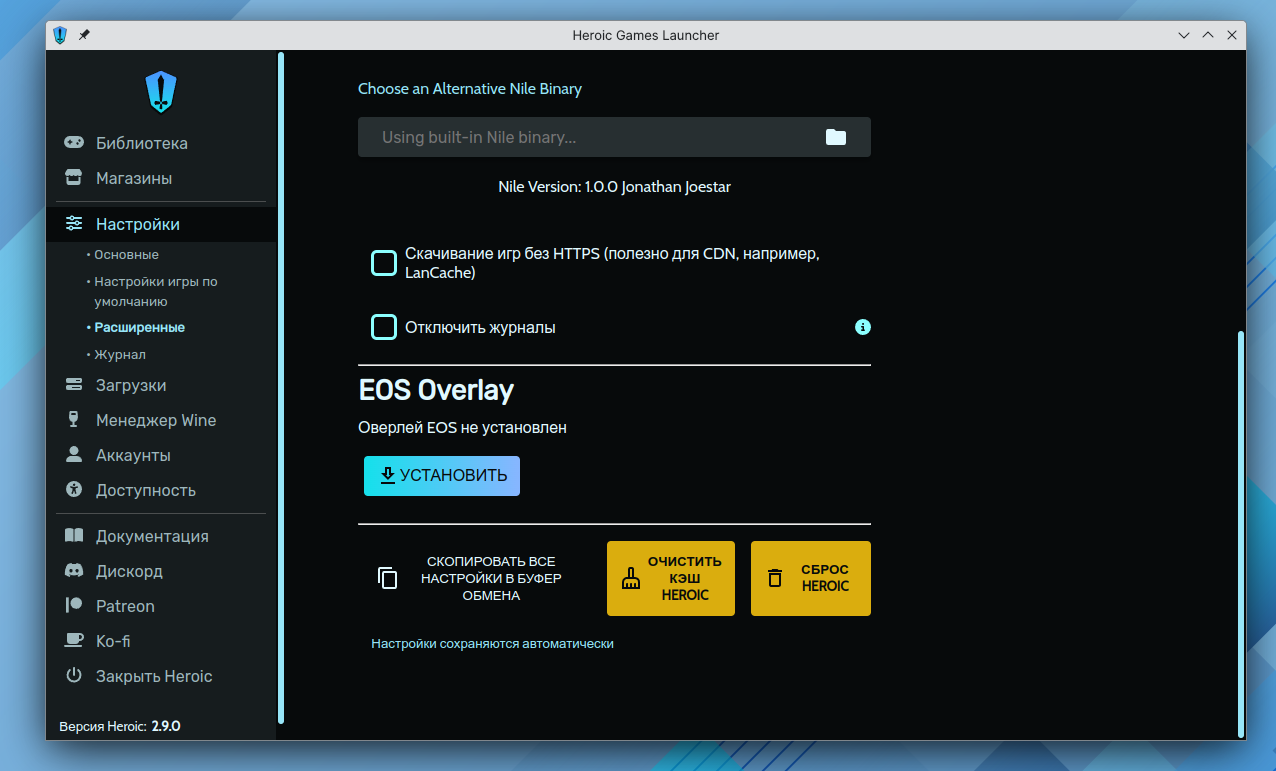Click the Версия Heroic: 2.9.0 label
The image size is (1276, 771).
(x=120, y=726)
